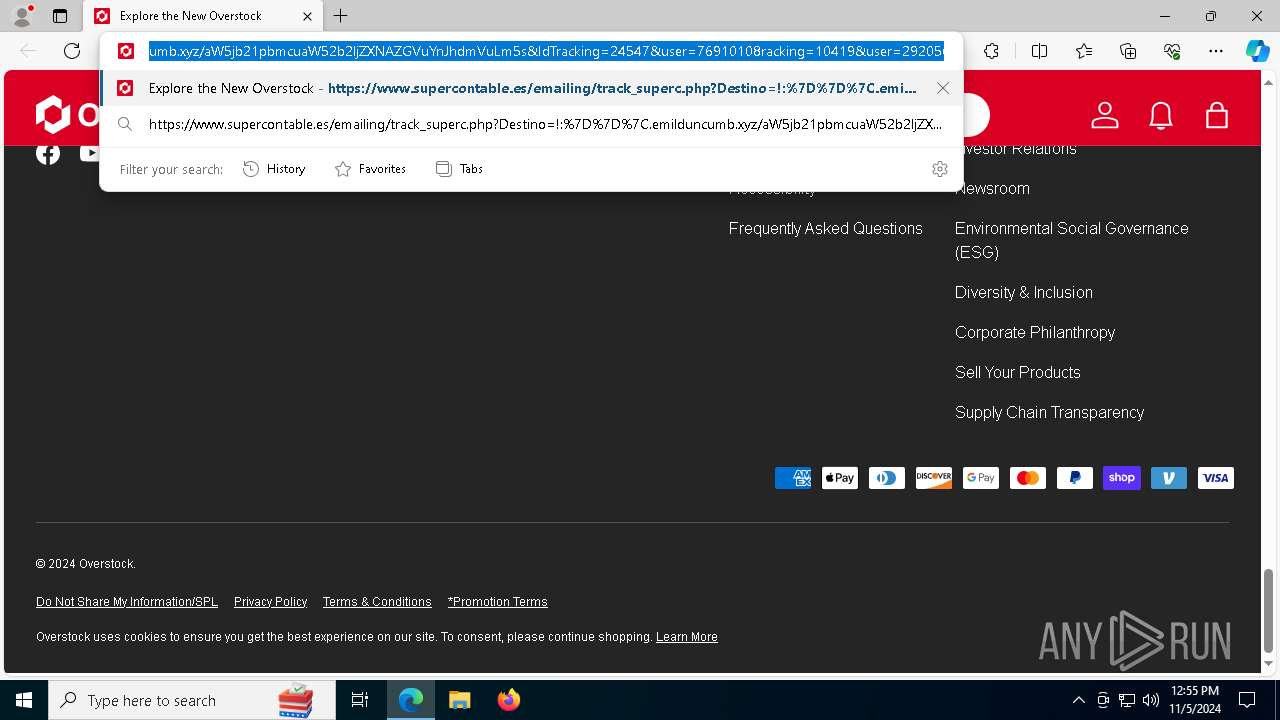Open Supply Chain Transparency link

coord(1050,412)
